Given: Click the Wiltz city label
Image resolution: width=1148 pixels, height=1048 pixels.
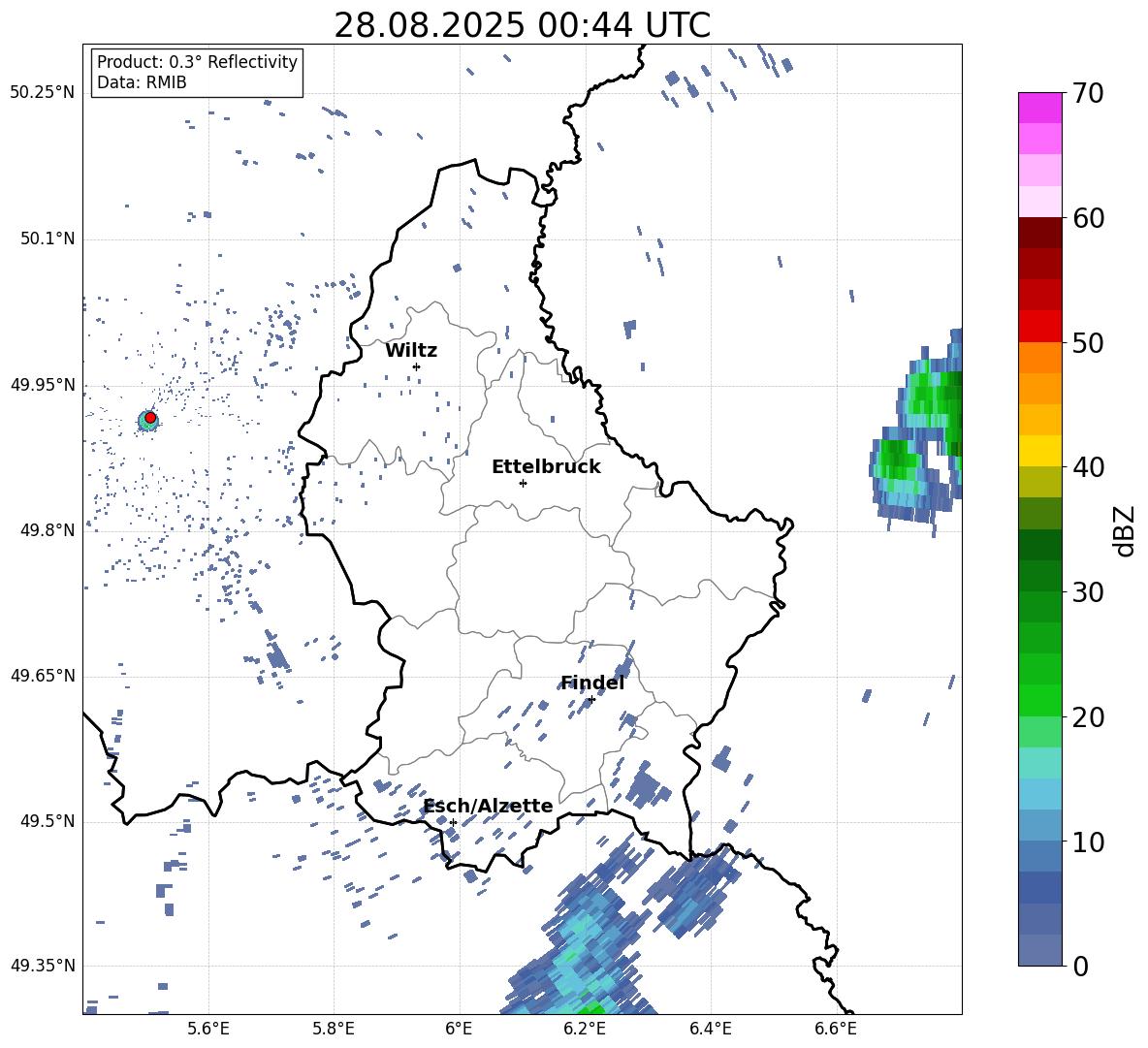Looking at the screenshot, I should [411, 351].
